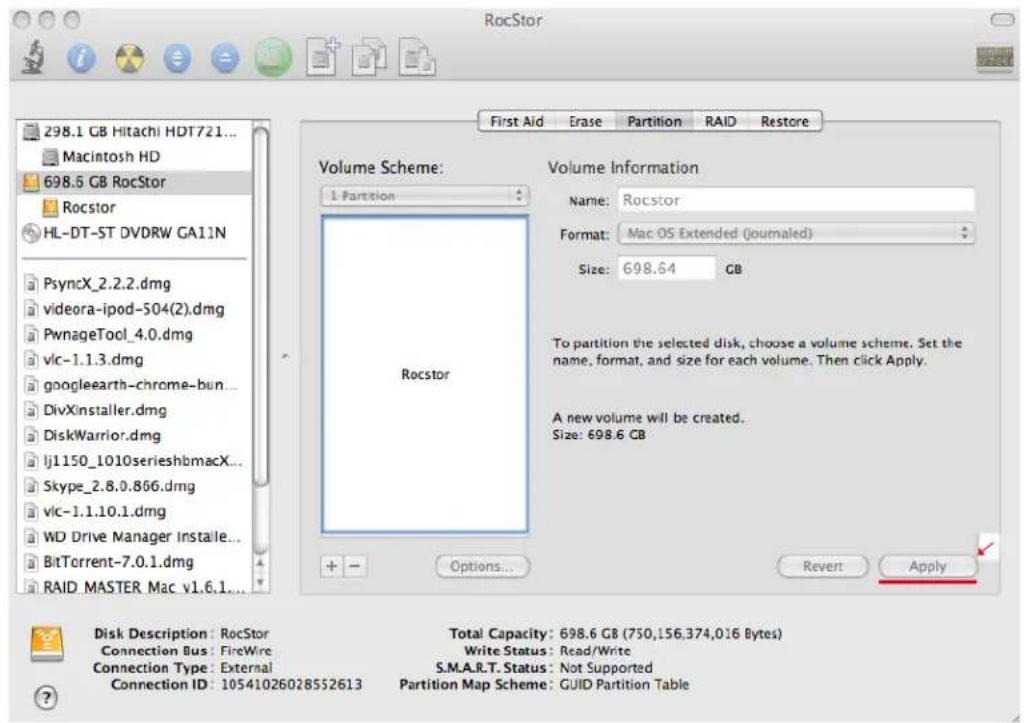
Task: Click the help question mark button
Action: click(x=46, y=698)
